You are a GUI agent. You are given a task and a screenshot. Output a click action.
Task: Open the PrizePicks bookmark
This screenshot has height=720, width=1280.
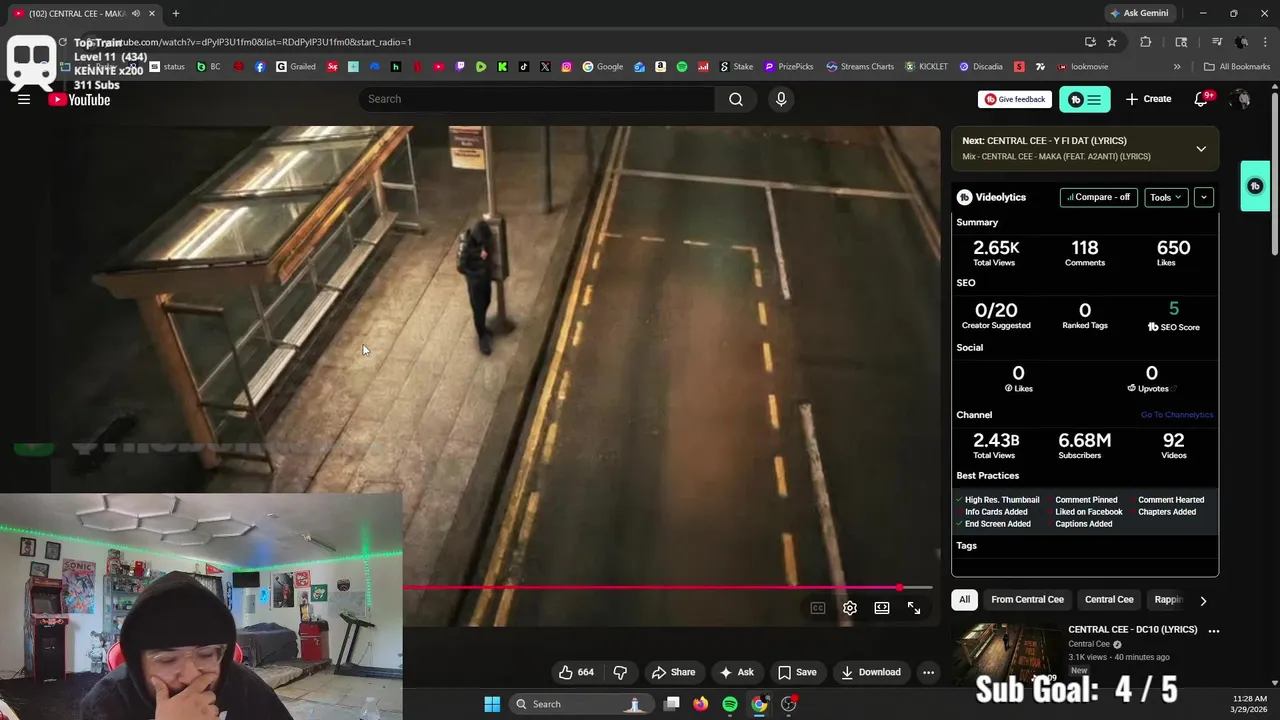click(789, 67)
